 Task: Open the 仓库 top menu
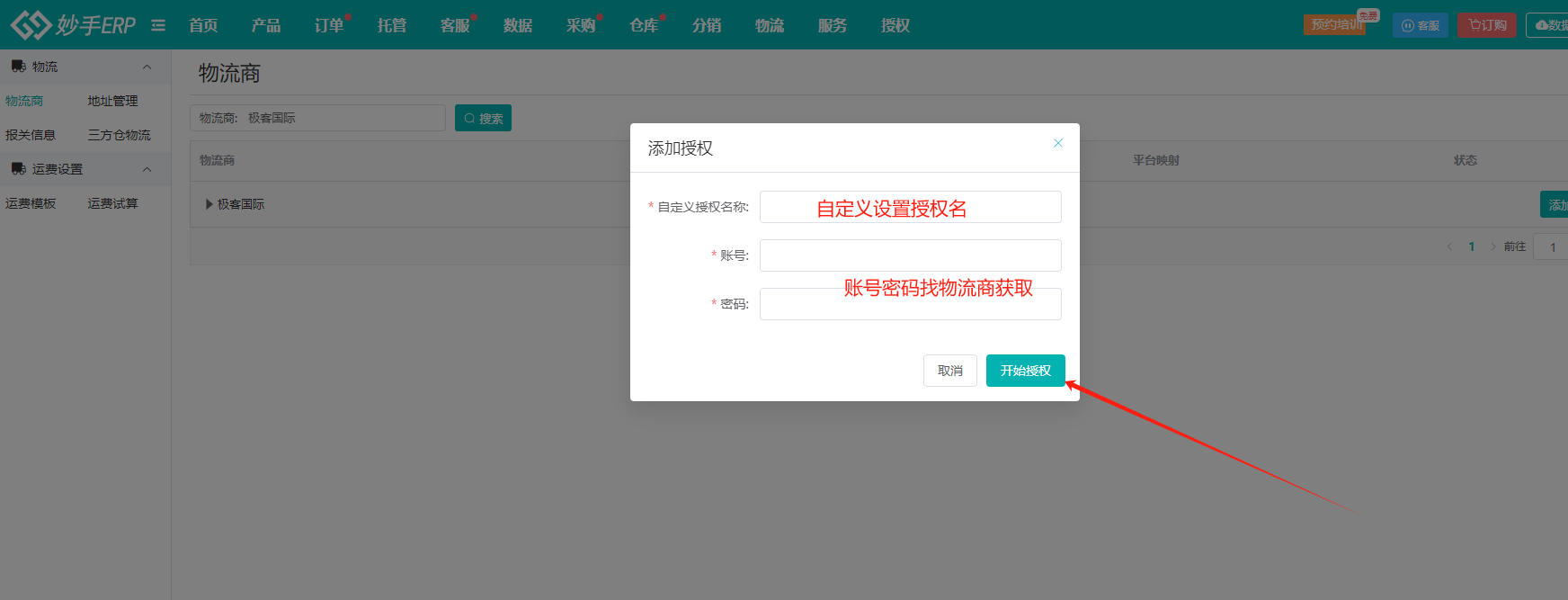point(644,25)
